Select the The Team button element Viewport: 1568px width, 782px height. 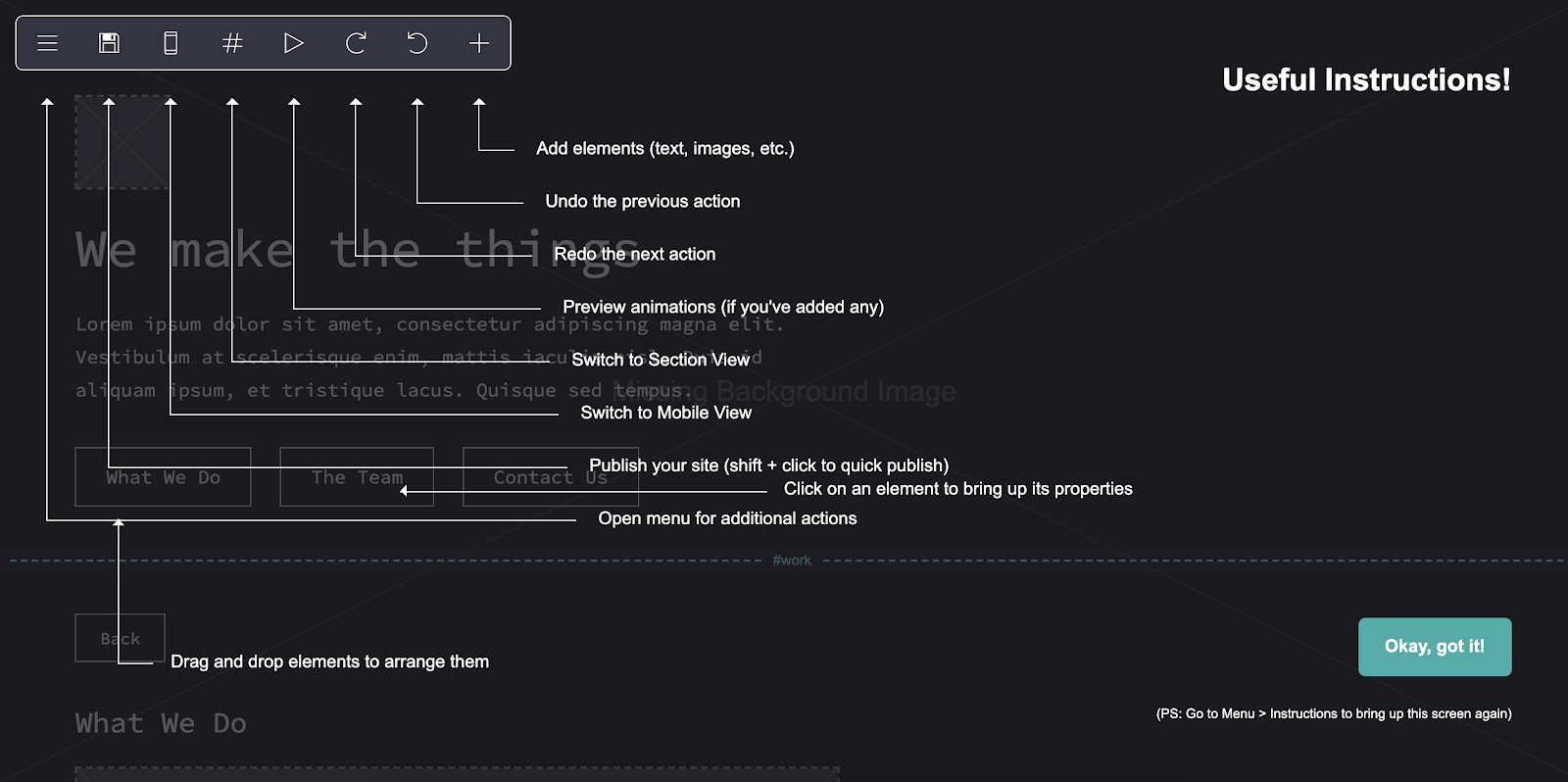click(x=357, y=477)
